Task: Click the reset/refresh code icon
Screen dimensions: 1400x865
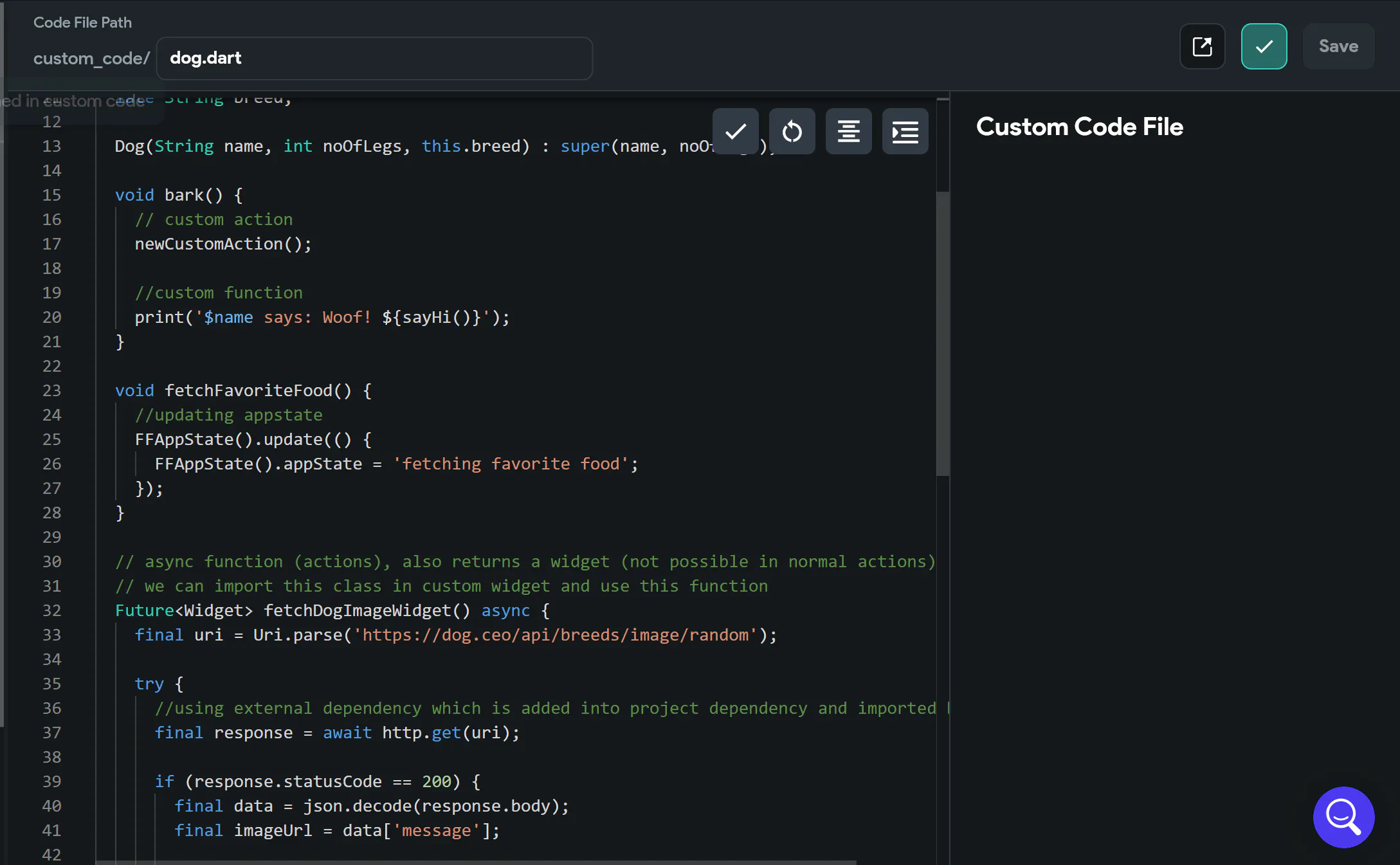Action: pyautogui.click(x=792, y=132)
